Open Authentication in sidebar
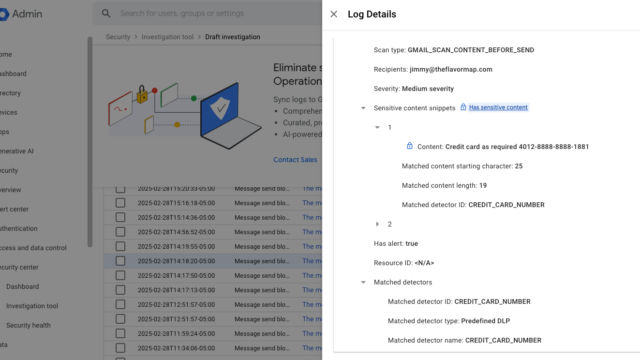The height and width of the screenshot is (360, 640). coord(18,229)
